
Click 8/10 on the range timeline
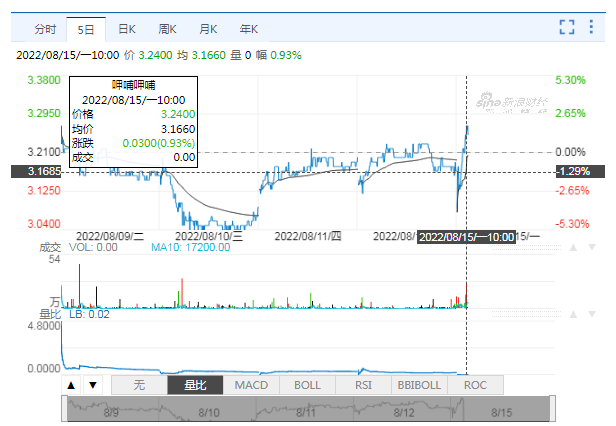209,411
